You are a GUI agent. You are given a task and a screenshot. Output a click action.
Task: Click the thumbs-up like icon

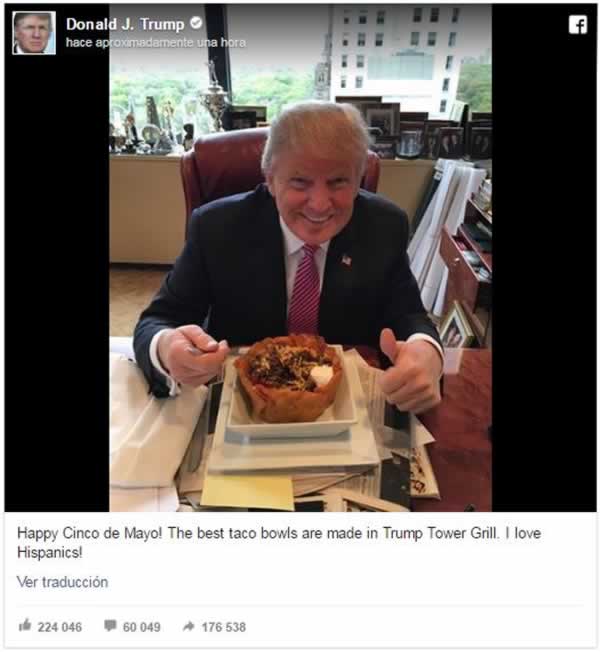point(25,625)
